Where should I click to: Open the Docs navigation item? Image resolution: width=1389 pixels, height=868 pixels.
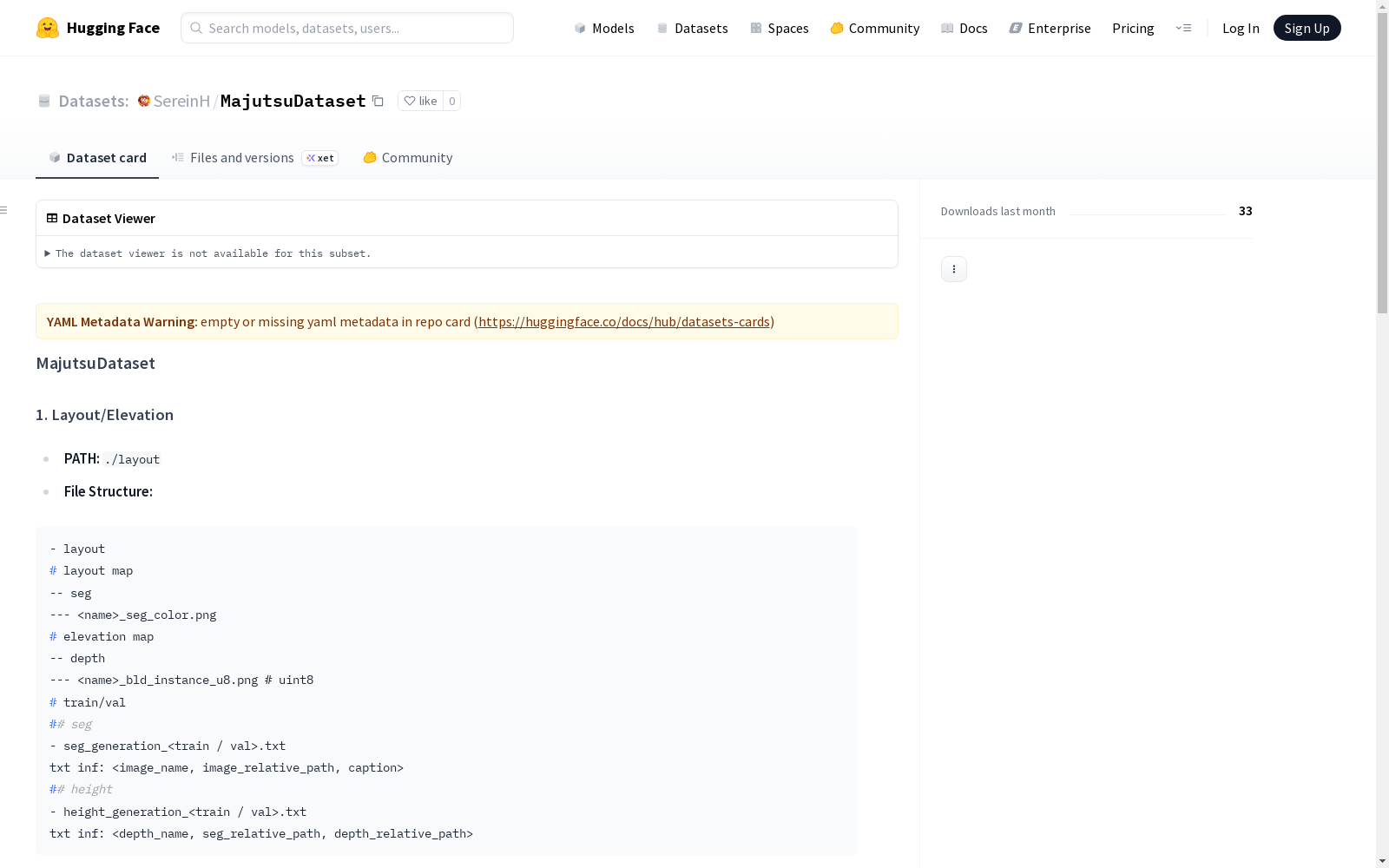(x=964, y=28)
